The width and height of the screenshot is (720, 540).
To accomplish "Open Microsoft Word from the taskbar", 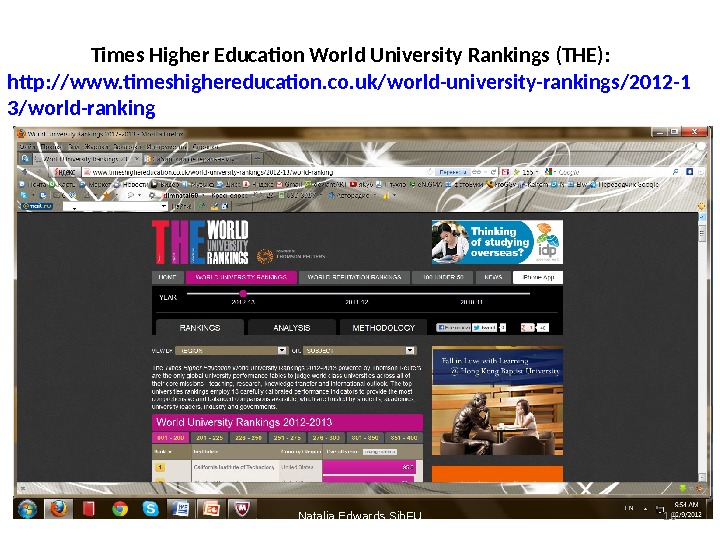I will [180, 509].
